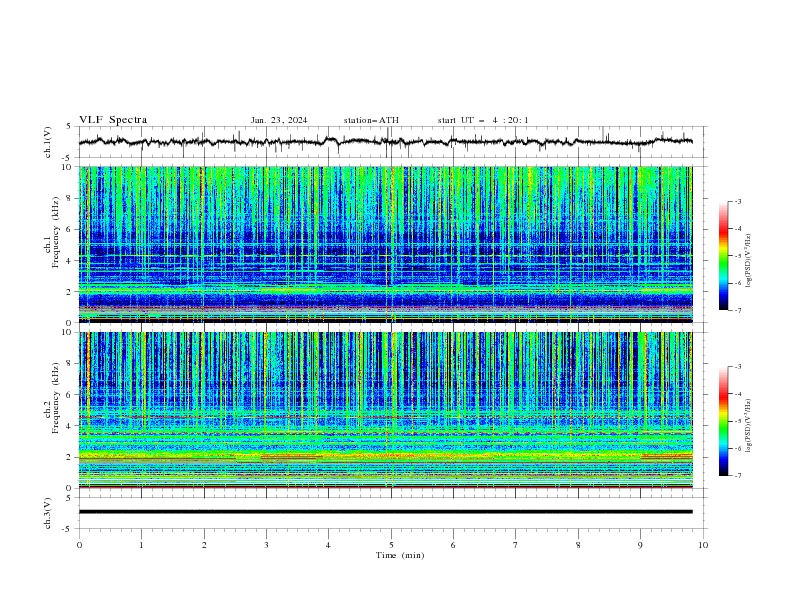Click the lower PSD color scale bar

(x=724, y=421)
